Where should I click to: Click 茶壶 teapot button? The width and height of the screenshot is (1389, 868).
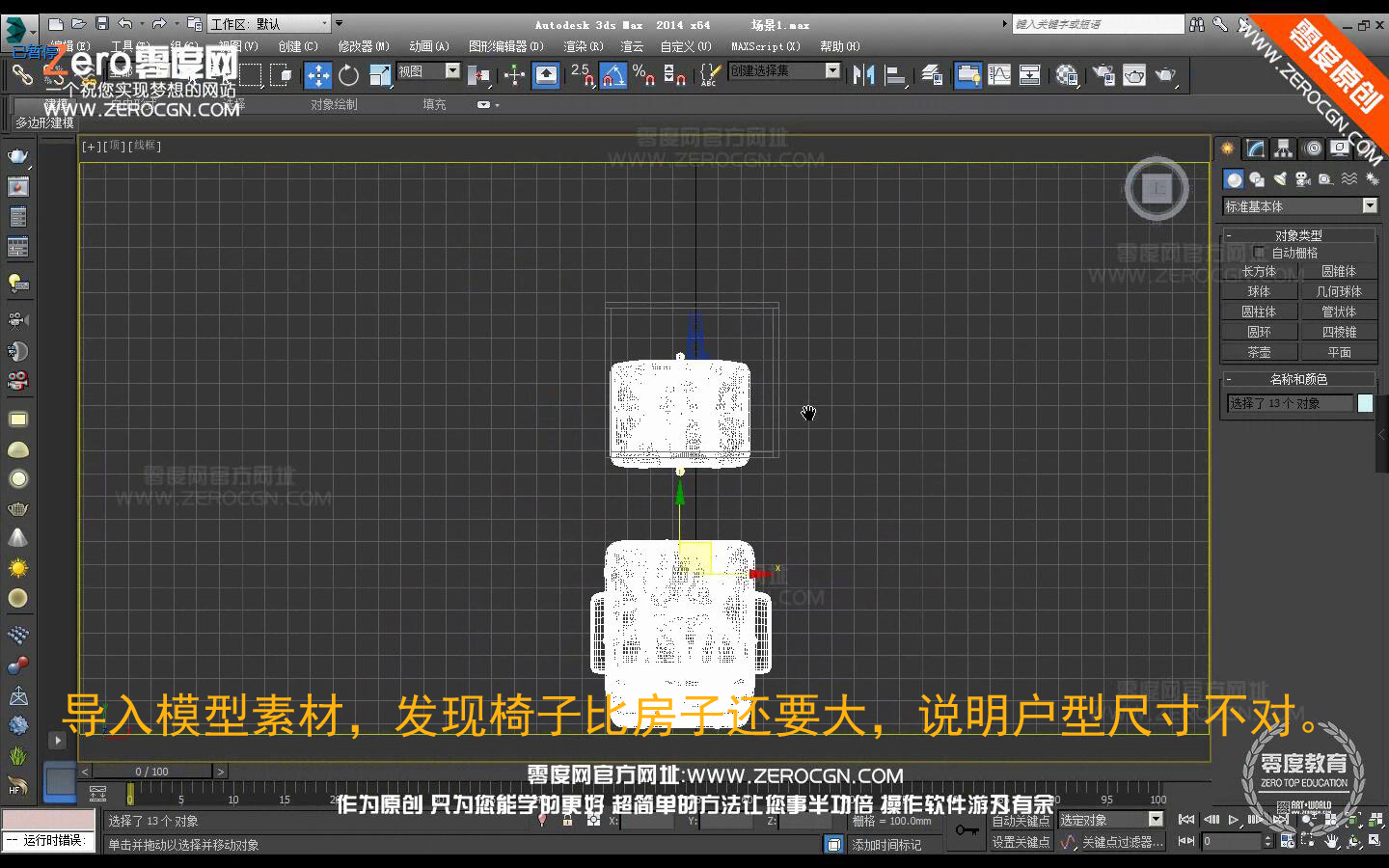coord(1259,353)
